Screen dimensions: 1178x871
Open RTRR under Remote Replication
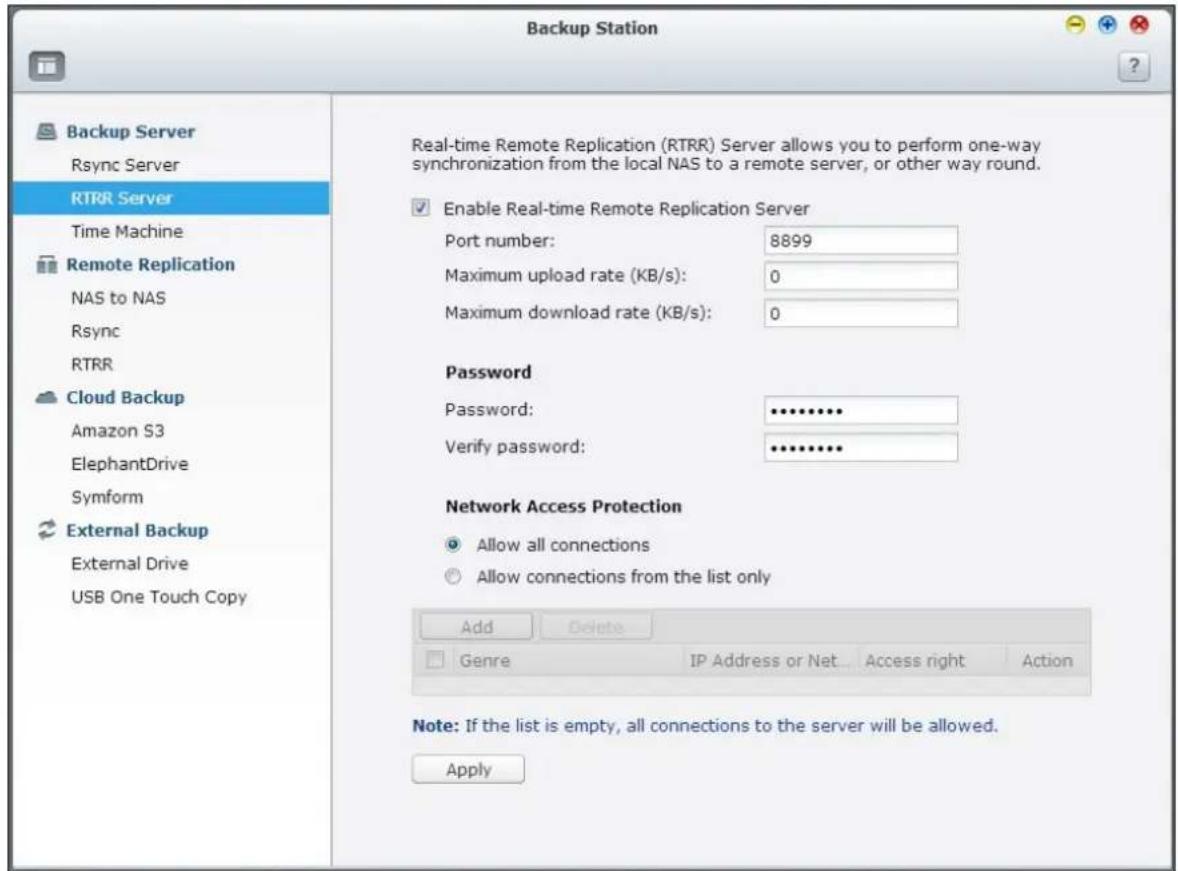(92, 364)
